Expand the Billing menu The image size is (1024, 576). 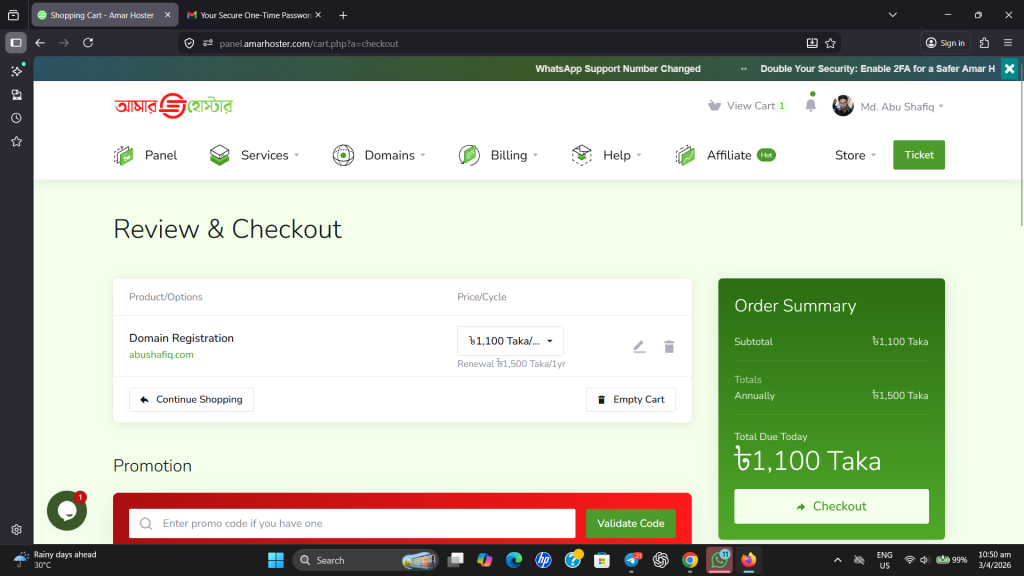[x=514, y=155]
